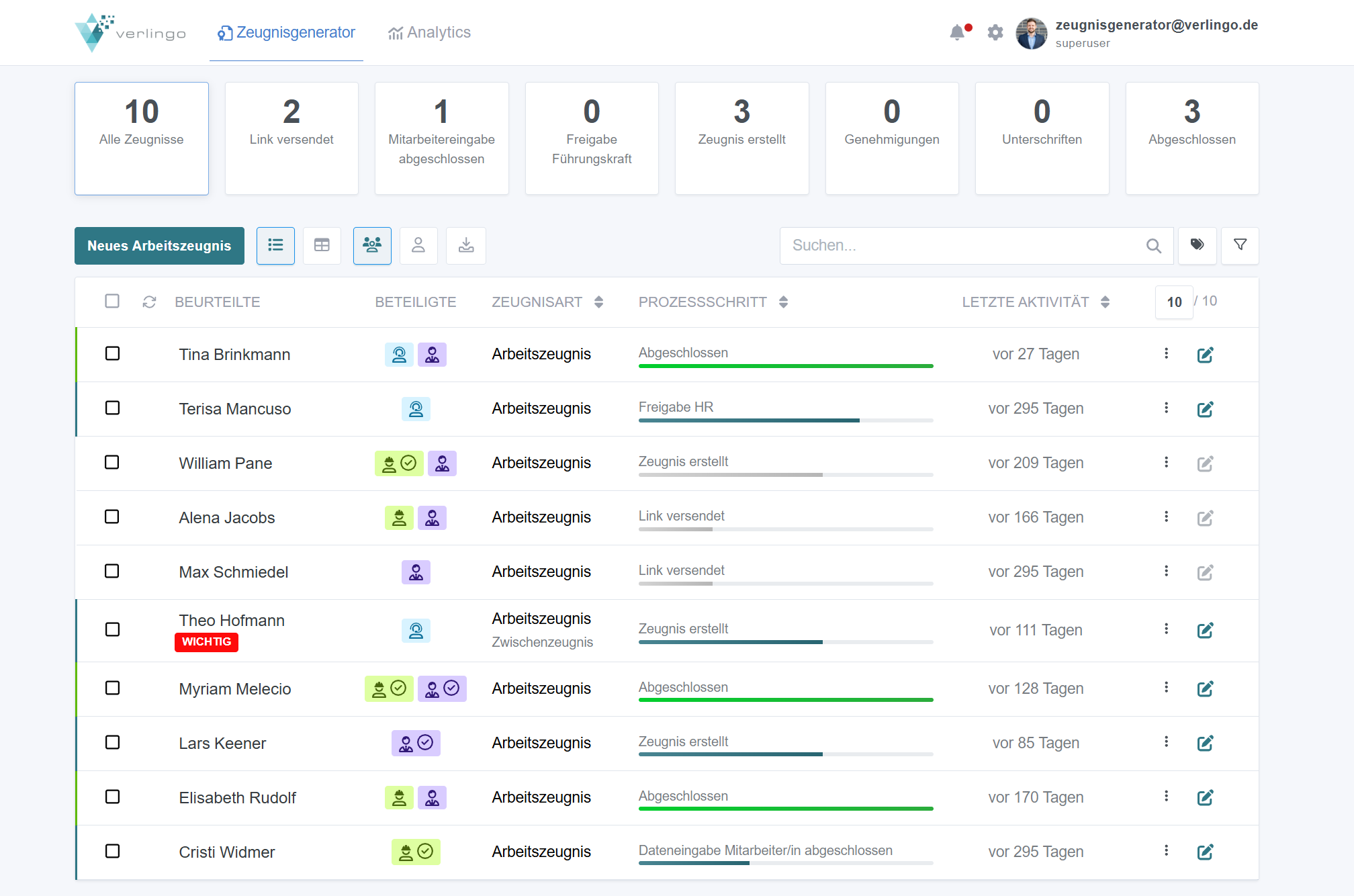Switch to list view layout
The height and width of the screenshot is (896, 1354).
coord(275,246)
